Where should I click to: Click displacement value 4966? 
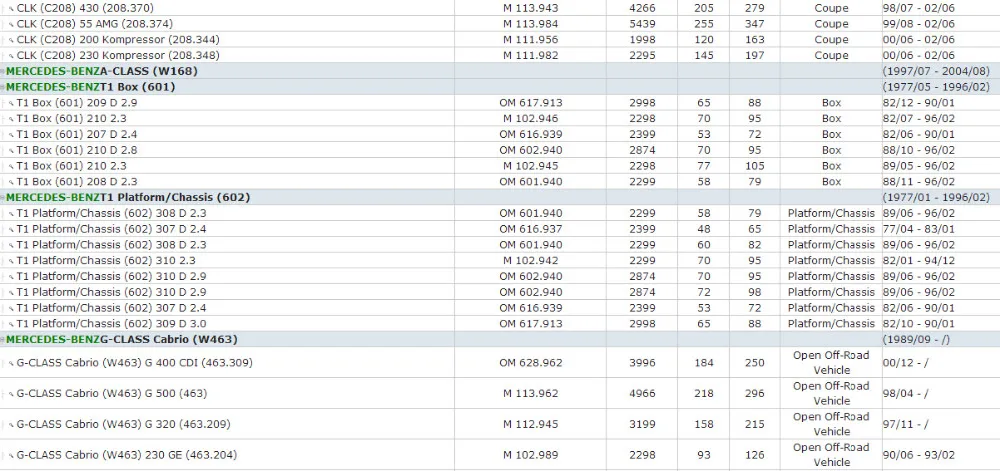click(642, 394)
